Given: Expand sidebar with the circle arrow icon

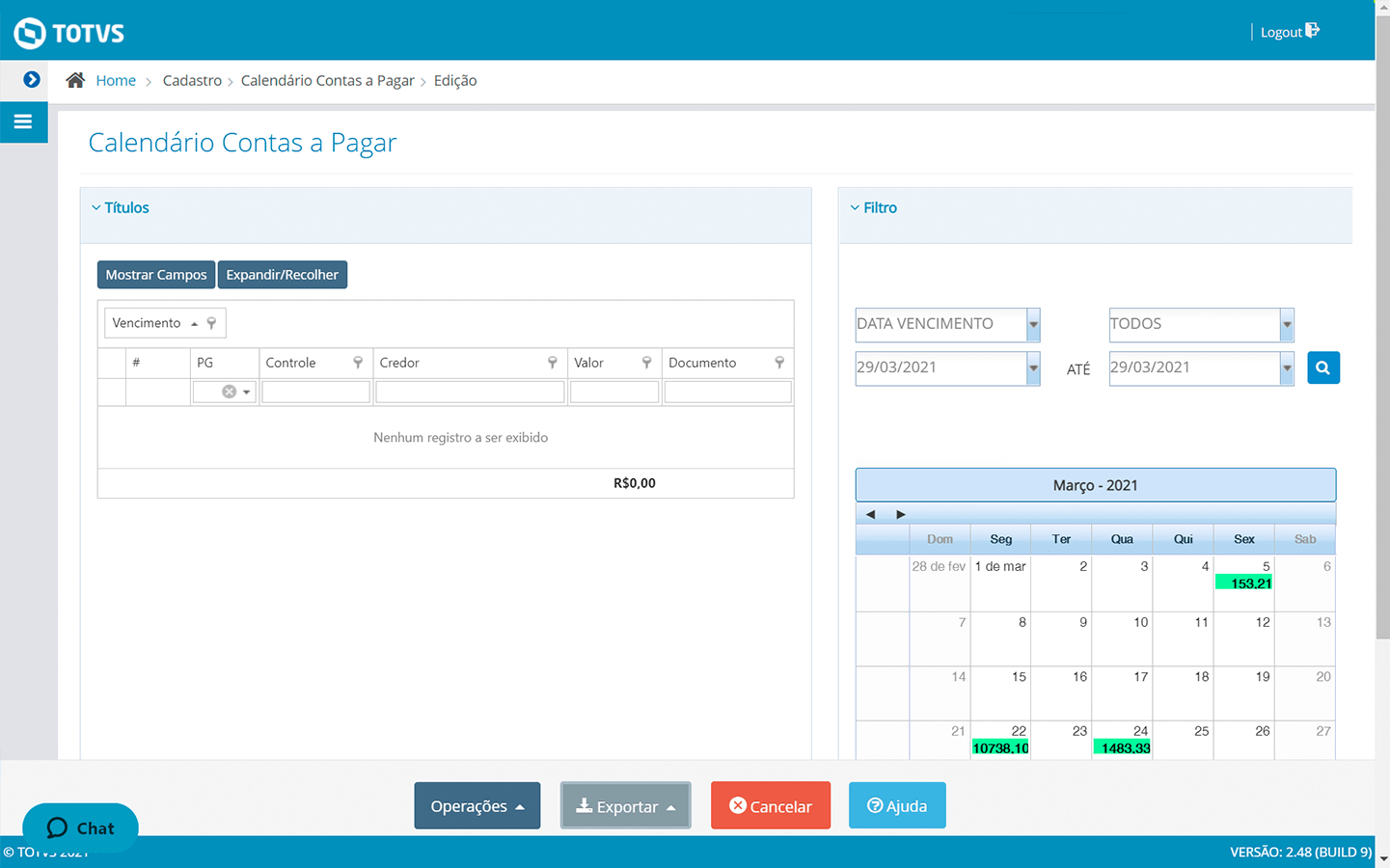Looking at the screenshot, I should [x=31, y=80].
